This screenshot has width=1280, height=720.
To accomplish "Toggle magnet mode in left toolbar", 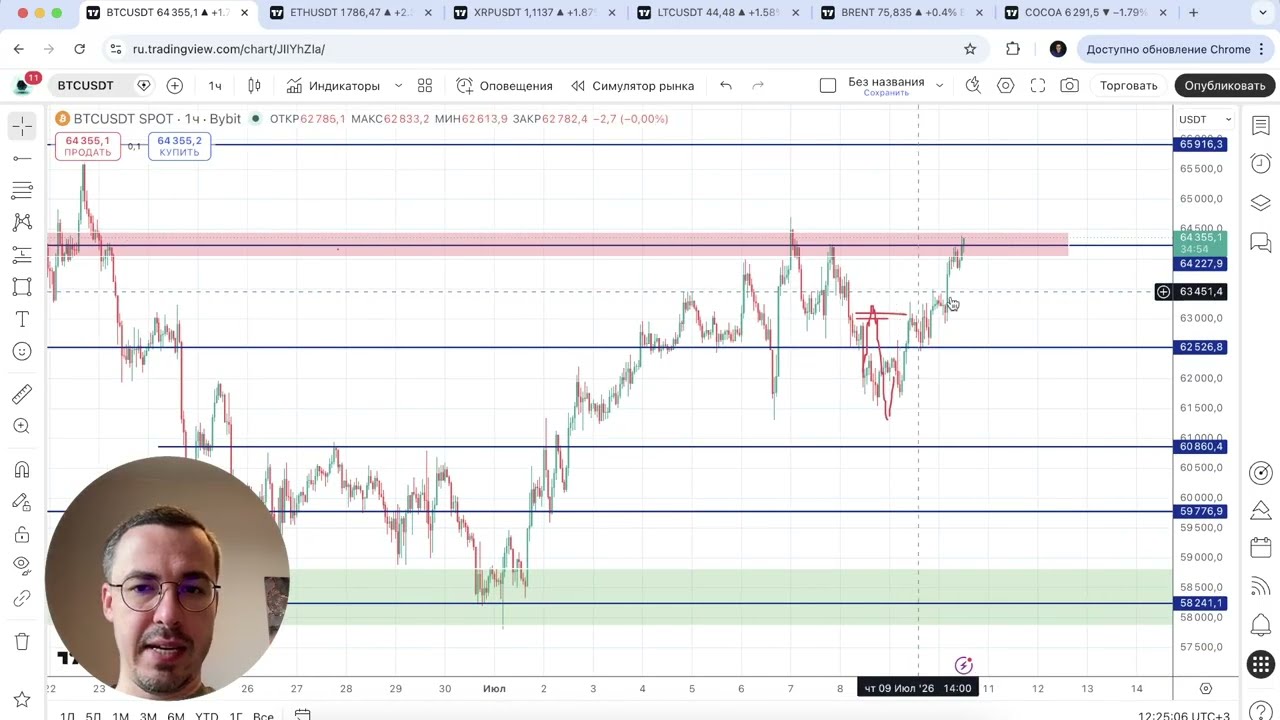I will 22,470.
